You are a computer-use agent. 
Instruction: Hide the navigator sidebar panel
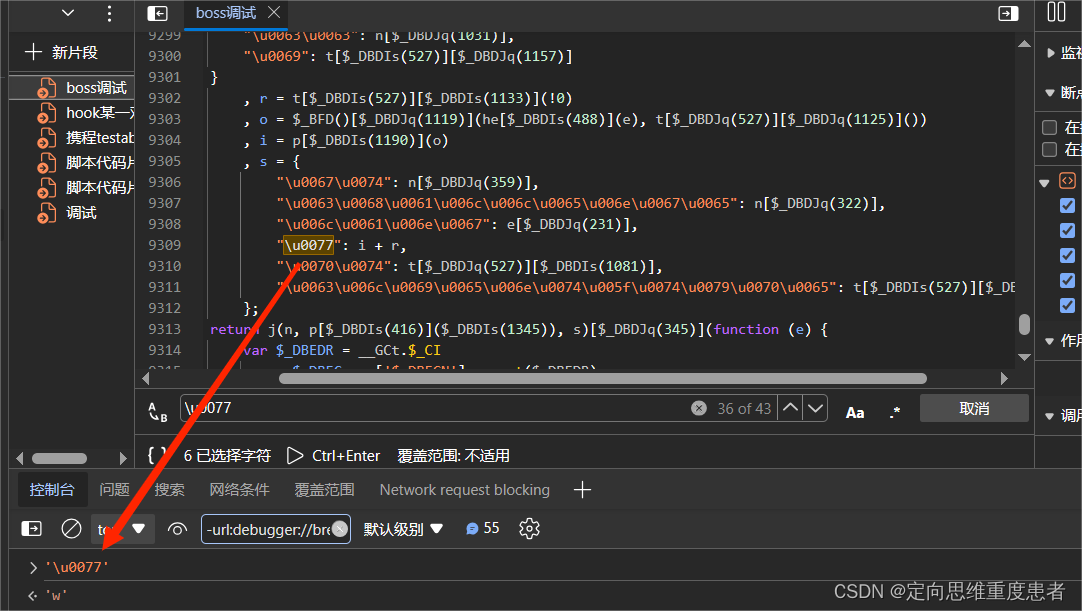pos(158,13)
